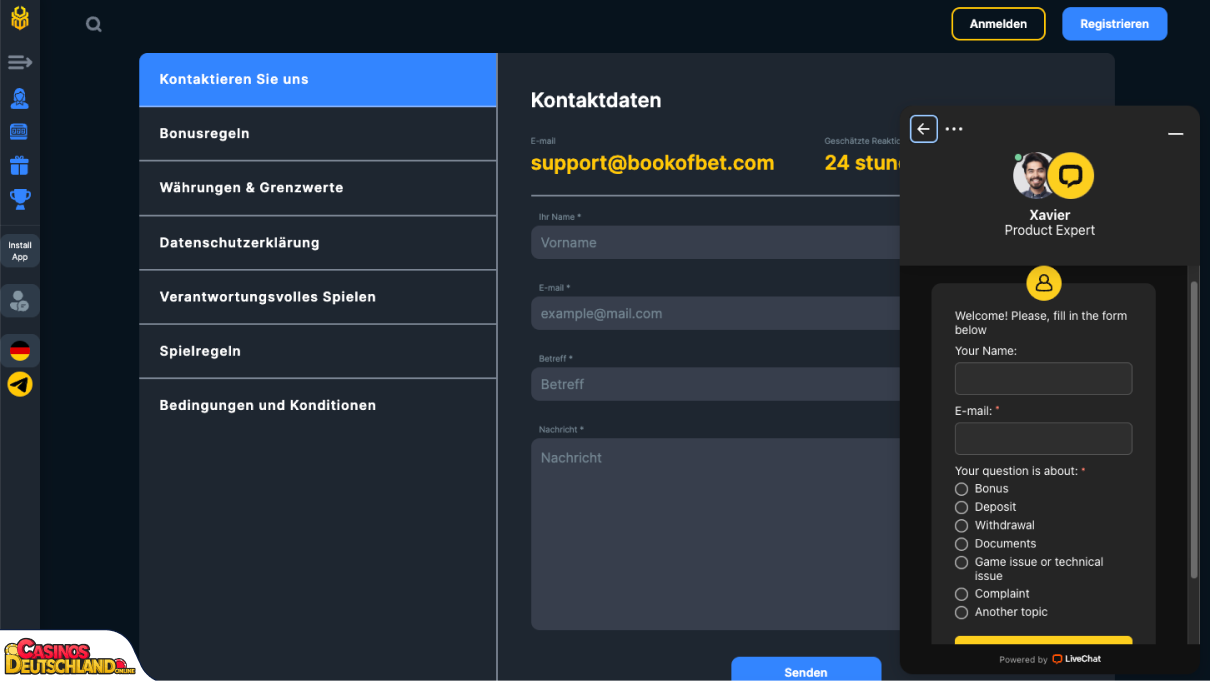Select the Bonus radio option
This screenshot has width=1210, height=681.
(962, 489)
